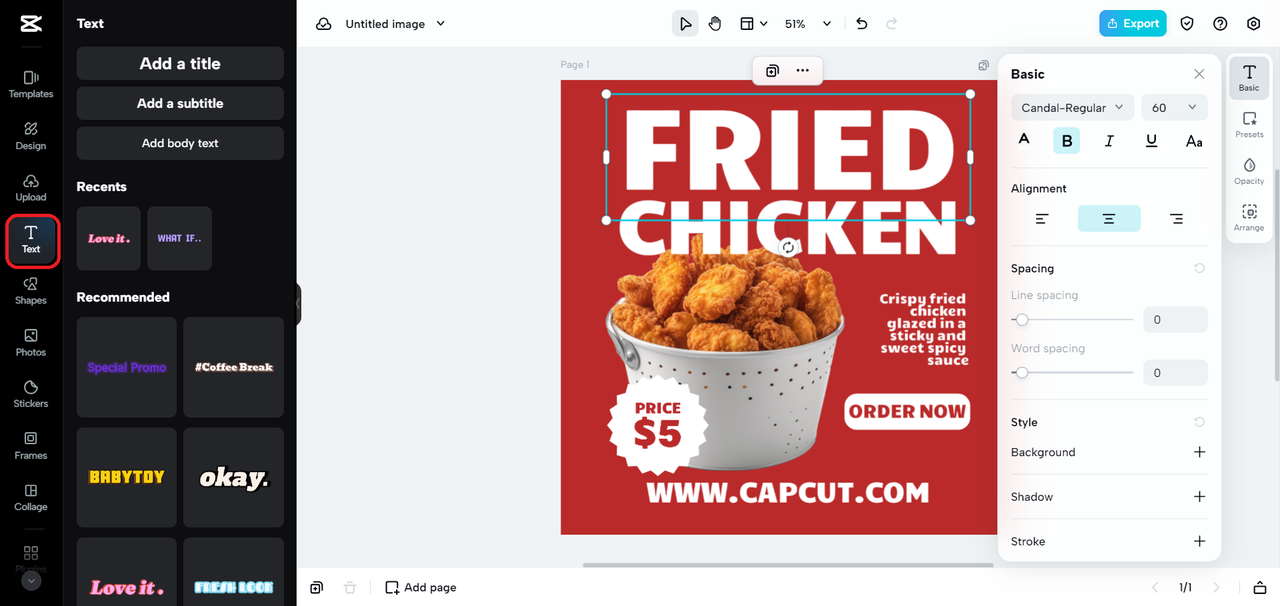Open the Frames sidebar panel
Viewport: 1280px width, 606px height.
click(31, 446)
